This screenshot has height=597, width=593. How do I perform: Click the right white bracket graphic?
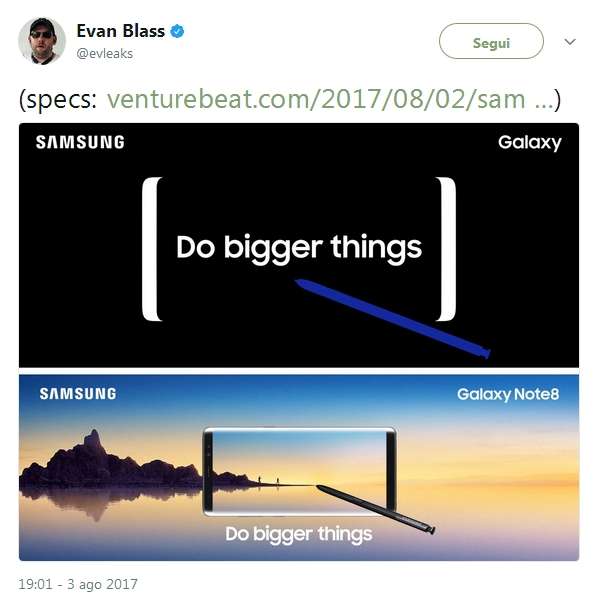(x=446, y=249)
